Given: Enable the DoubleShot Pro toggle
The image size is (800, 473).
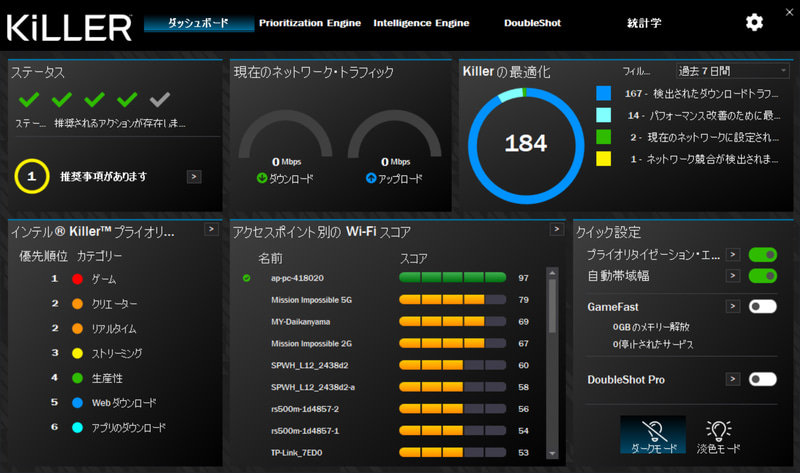Looking at the screenshot, I should (763, 379).
